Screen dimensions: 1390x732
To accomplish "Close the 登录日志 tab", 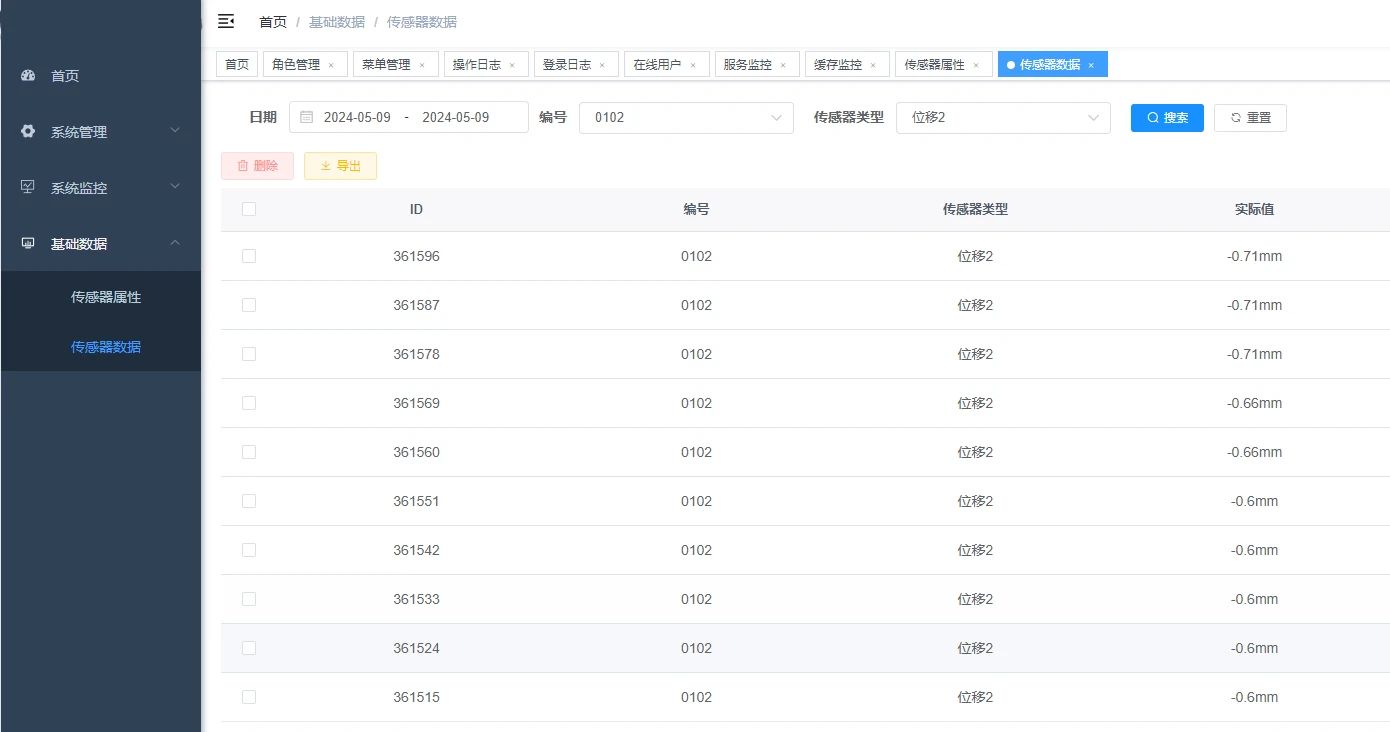I will (x=602, y=65).
